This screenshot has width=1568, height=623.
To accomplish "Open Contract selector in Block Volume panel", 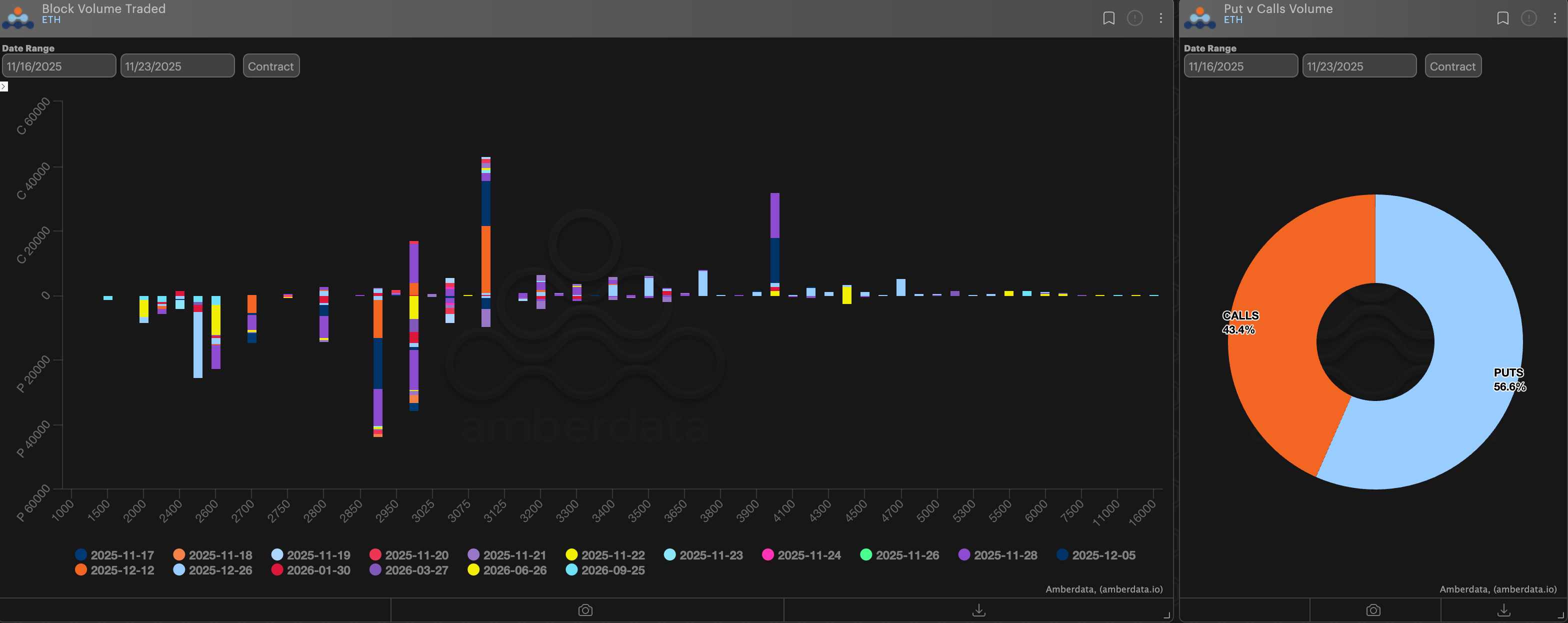I will pos(271,66).
